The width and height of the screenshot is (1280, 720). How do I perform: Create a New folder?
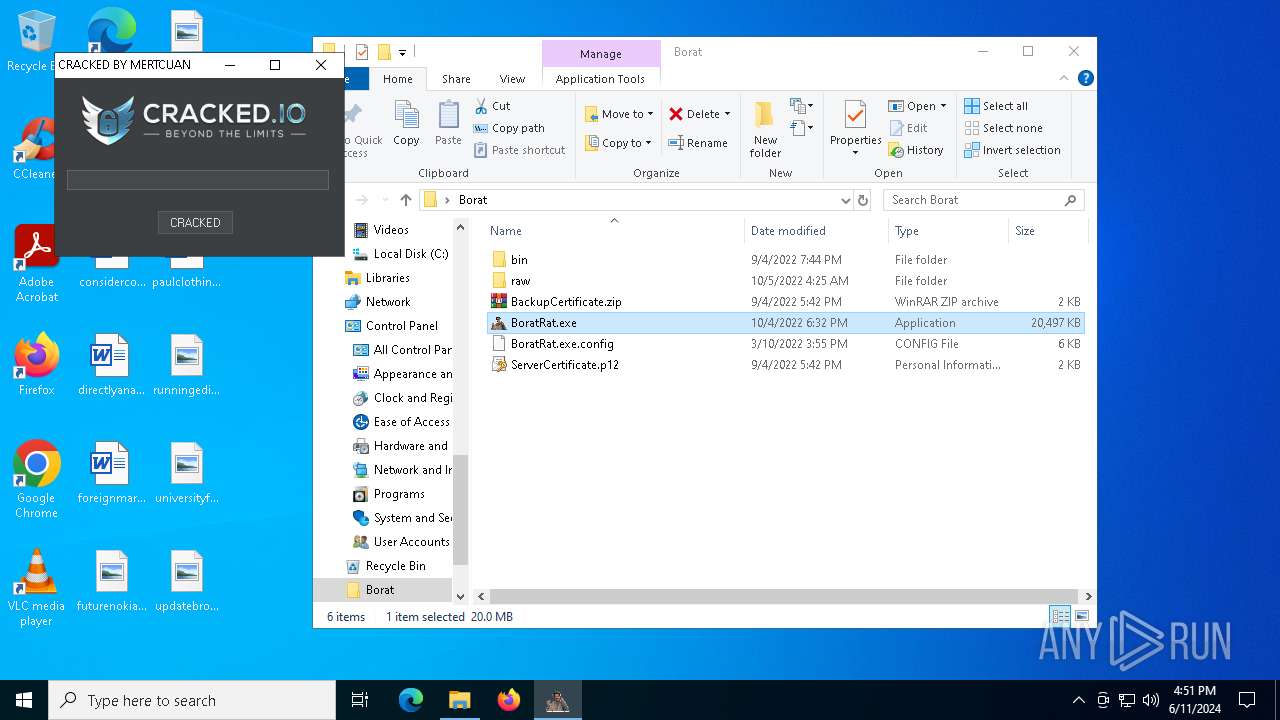[765, 129]
